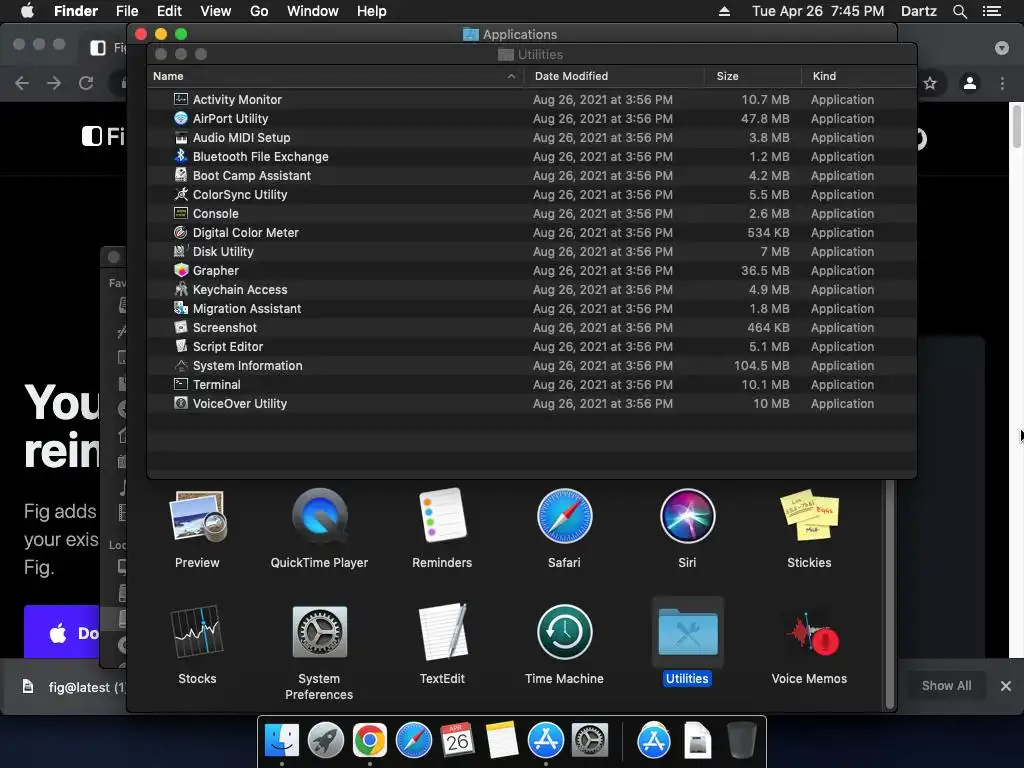Select the Stocks app icon

tap(197, 632)
